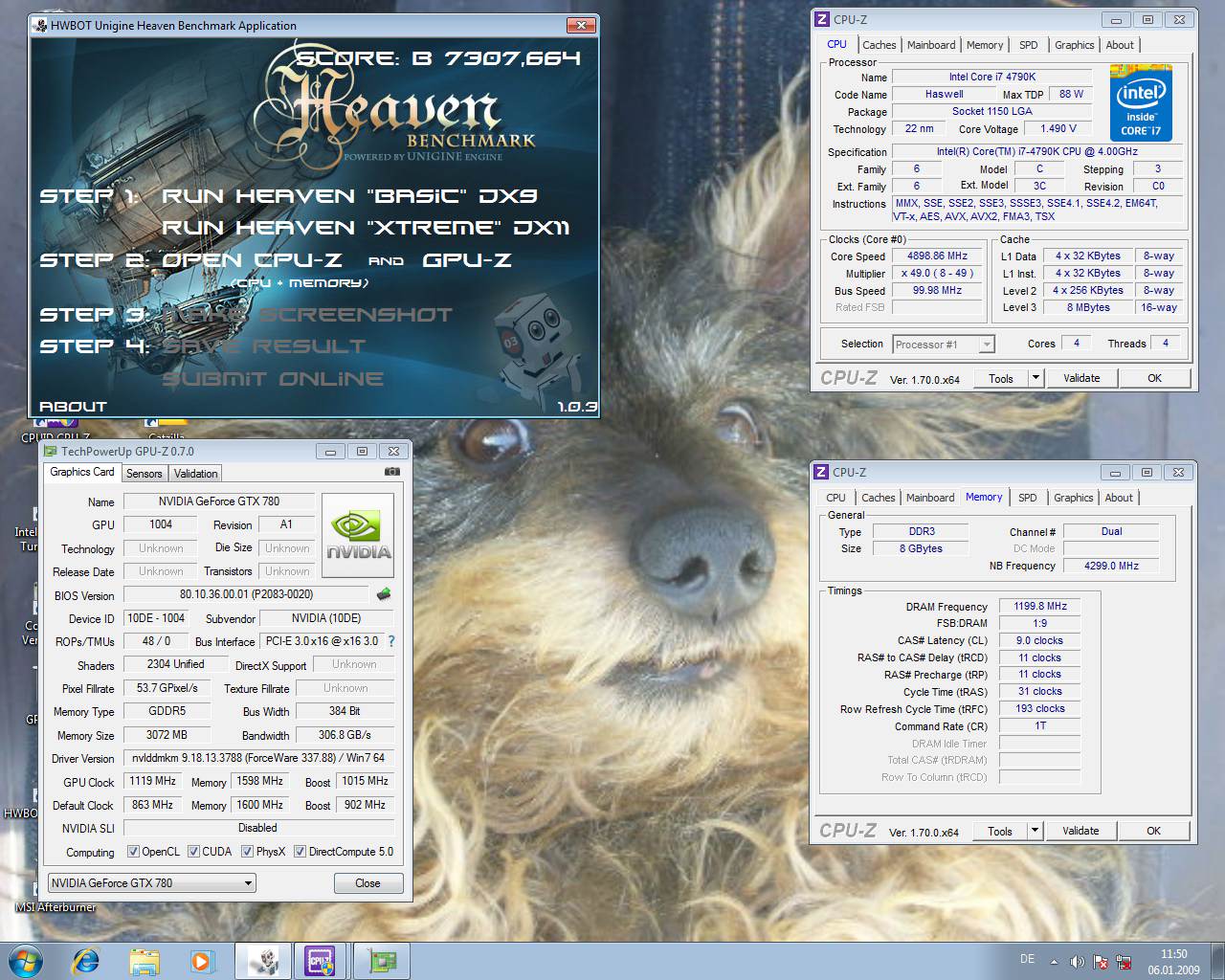The height and width of the screenshot is (980, 1225).
Task: Click the Core Speed value 4898.86 MHz
Action: pos(938,256)
